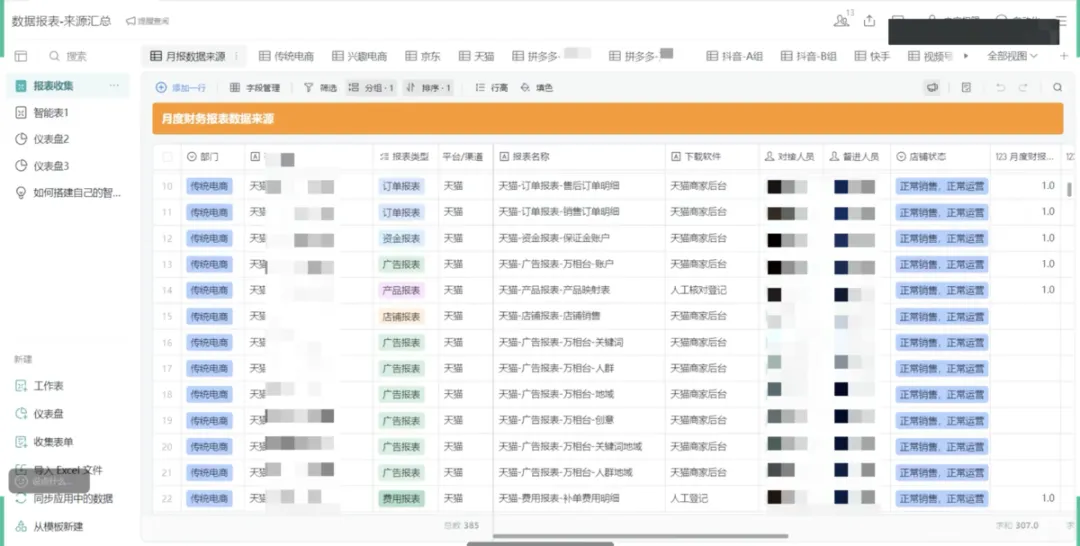Image resolution: width=1080 pixels, height=546 pixels.
Task: Click the undo arrow icon
Action: point(1000,88)
